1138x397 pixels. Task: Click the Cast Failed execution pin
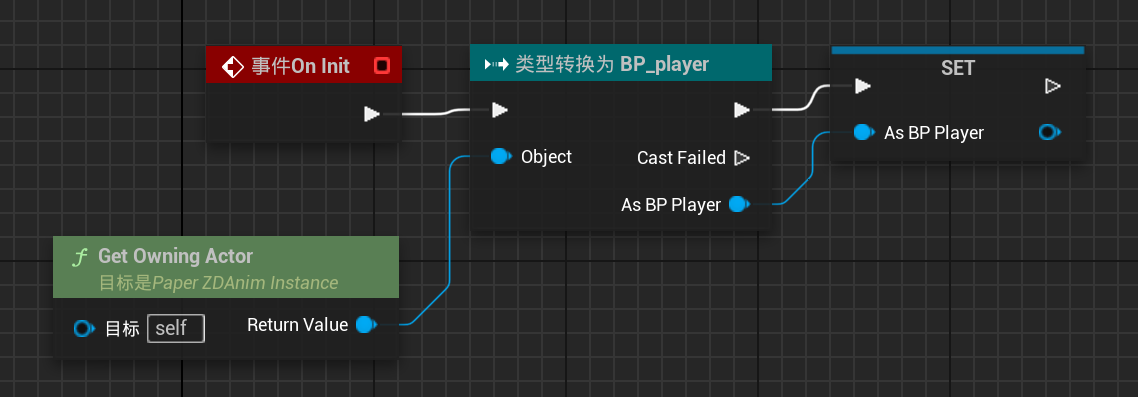[x=742, y=157]
